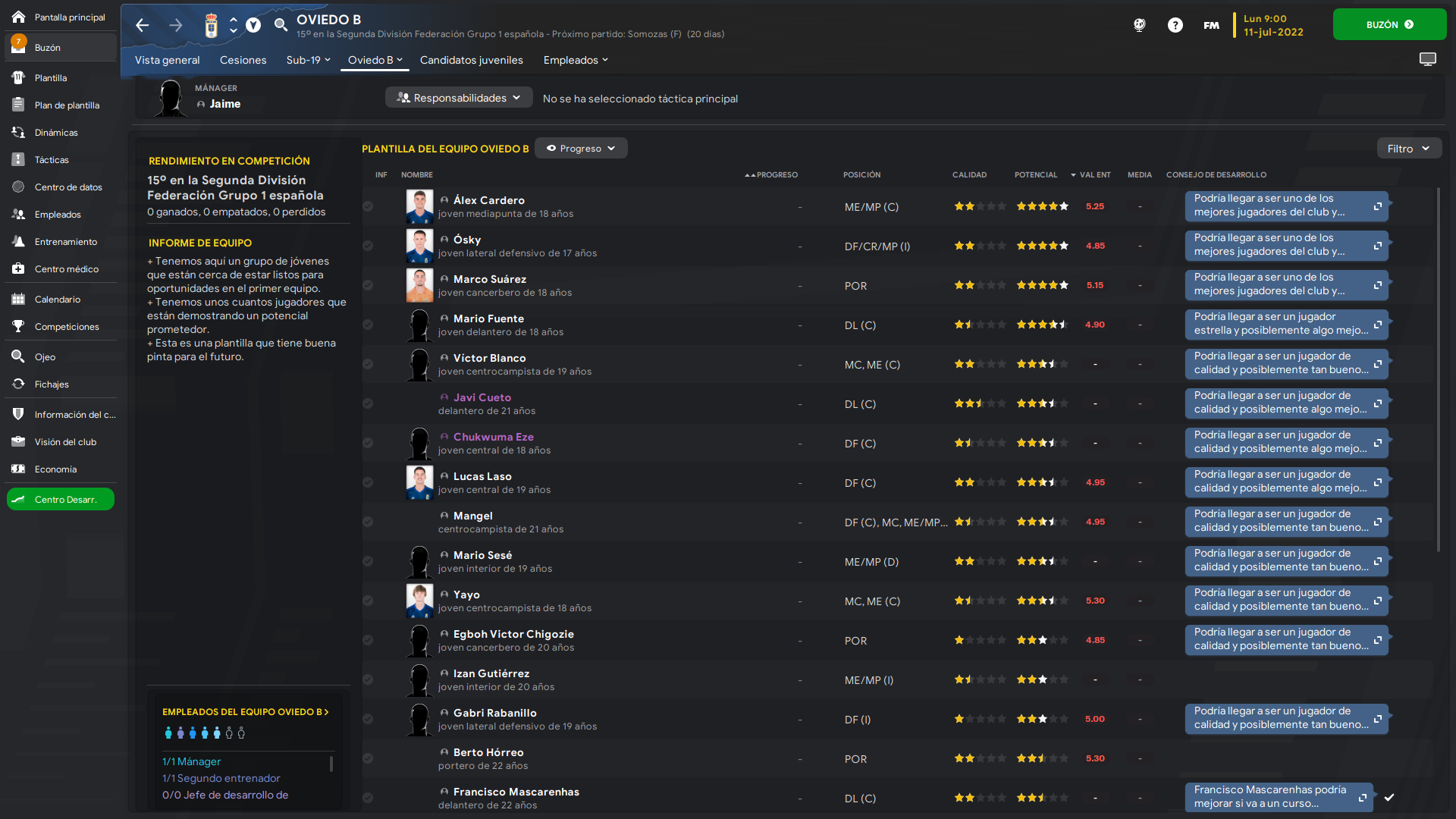Viewport: 1456px width, 819px height.
Task: Click the FM menu icon
Action: pos(1211,25)
